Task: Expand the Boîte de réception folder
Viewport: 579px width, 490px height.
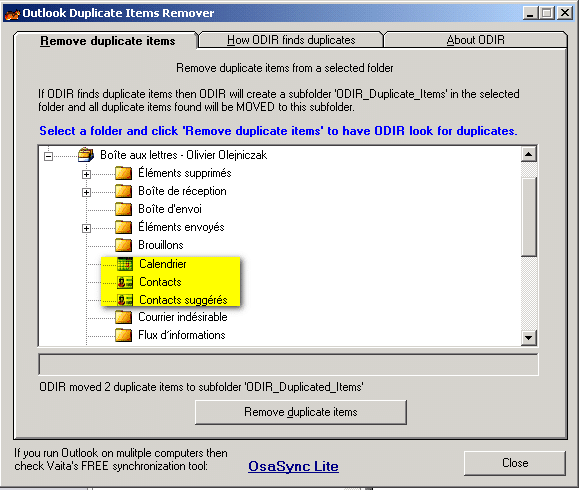Action: tap(86, 192)
